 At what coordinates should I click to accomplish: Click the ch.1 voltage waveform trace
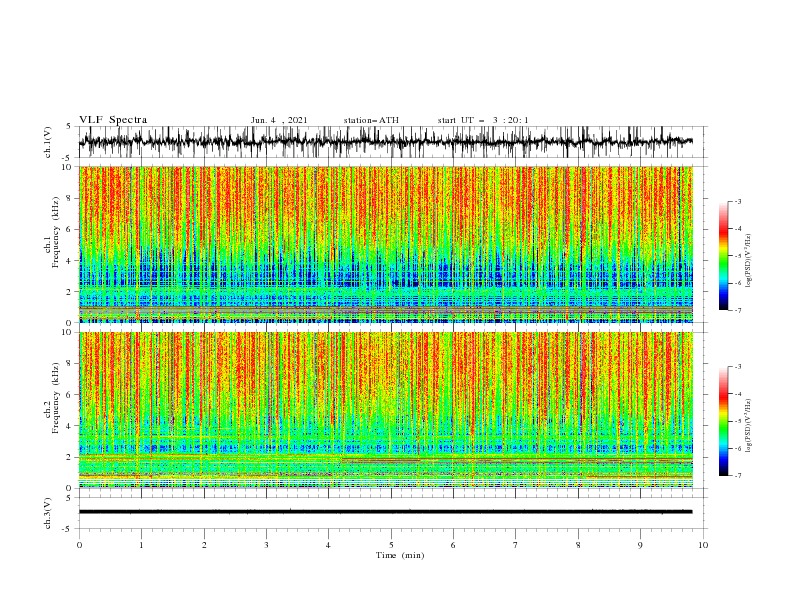(x=386, y=141)
